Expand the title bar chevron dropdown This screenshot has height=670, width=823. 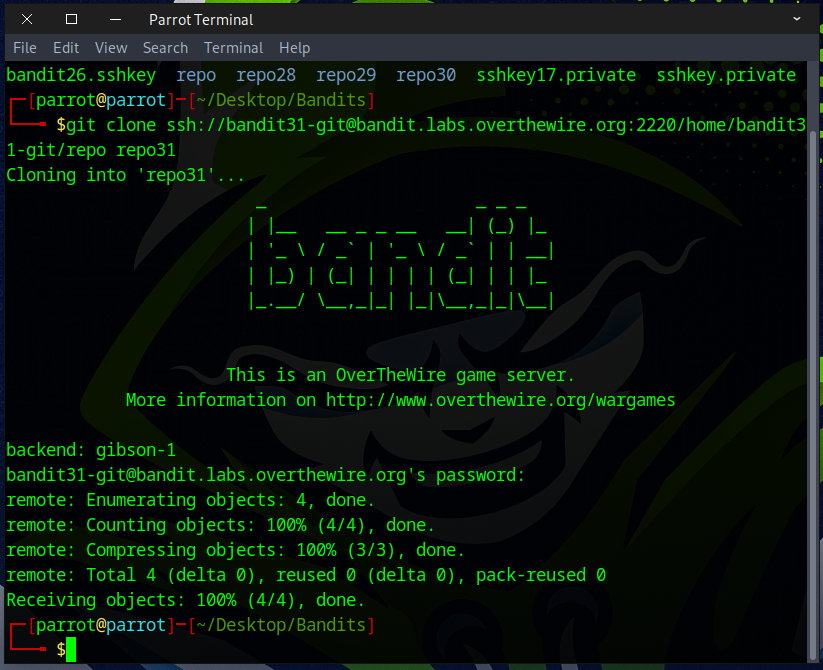click(797, 19)
